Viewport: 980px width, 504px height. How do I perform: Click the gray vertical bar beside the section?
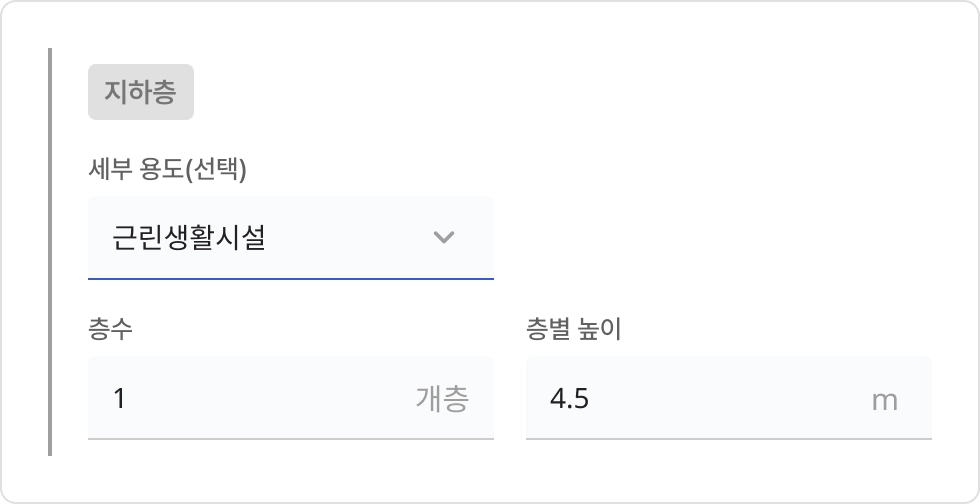(x=49, y=250)
